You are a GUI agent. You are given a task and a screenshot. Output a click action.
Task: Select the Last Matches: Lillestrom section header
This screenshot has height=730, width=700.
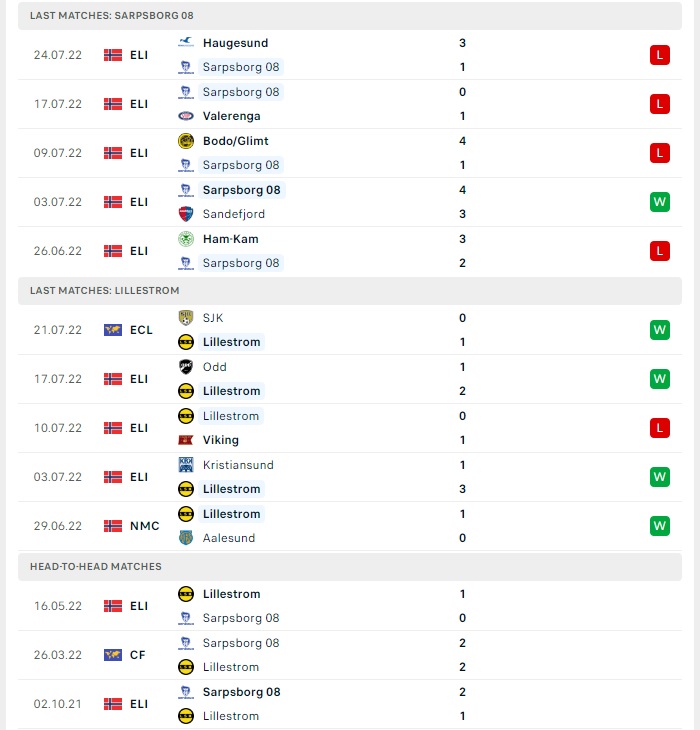point(350,291)
